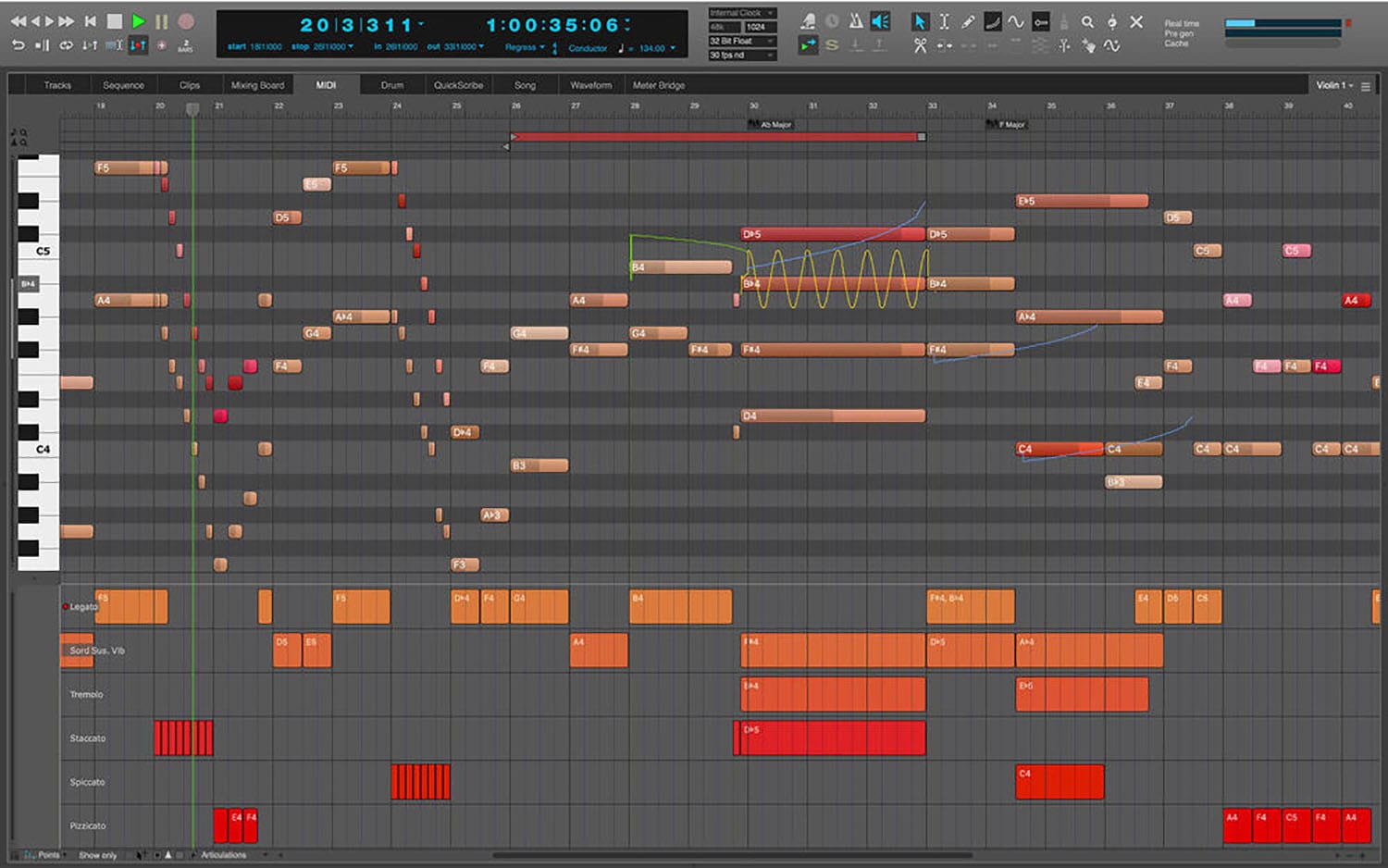This screenshot has height=868, width=1388.
Task: Toggle the Countoff 2 Bars button
Action: pyautogui.click(x=185, y=45)
